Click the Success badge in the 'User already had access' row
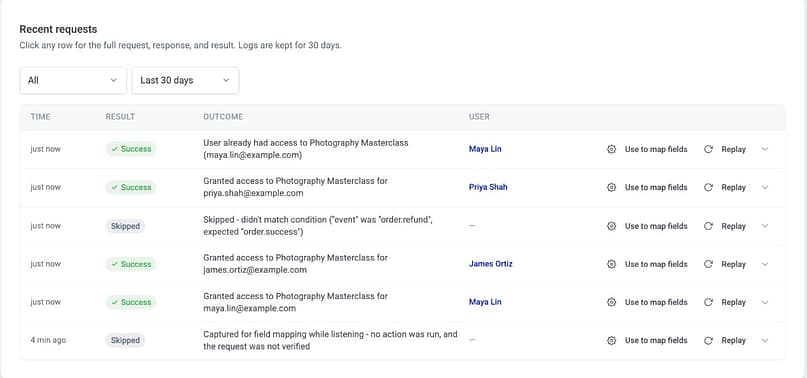 tap(131, 149)
